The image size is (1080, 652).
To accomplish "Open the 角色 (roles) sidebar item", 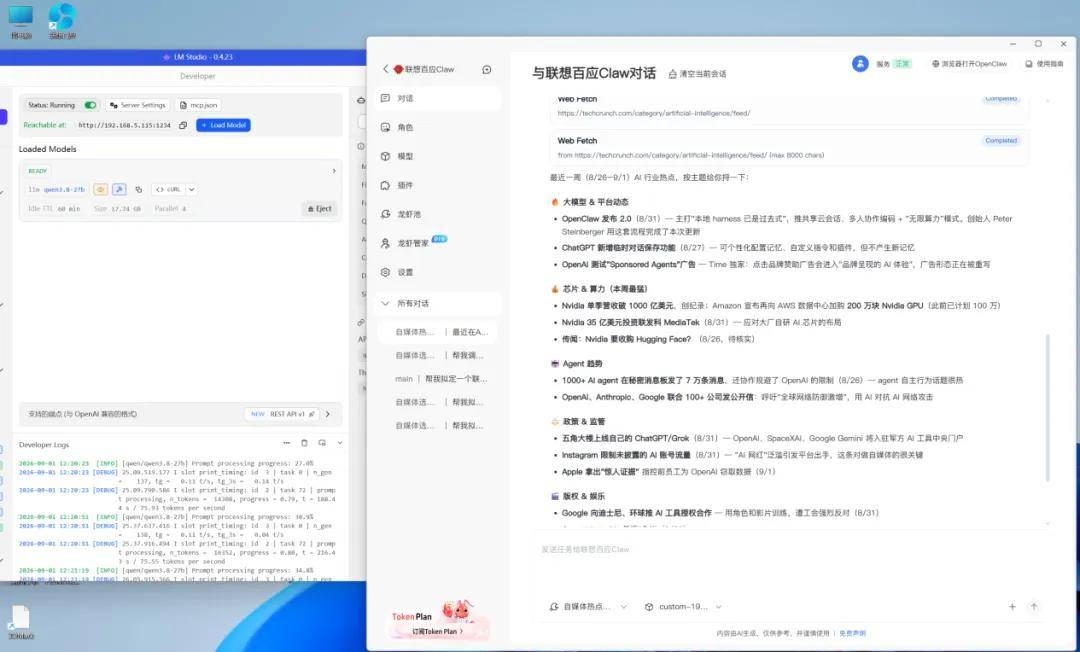I will pyautogui.click(x=438, y=127).
